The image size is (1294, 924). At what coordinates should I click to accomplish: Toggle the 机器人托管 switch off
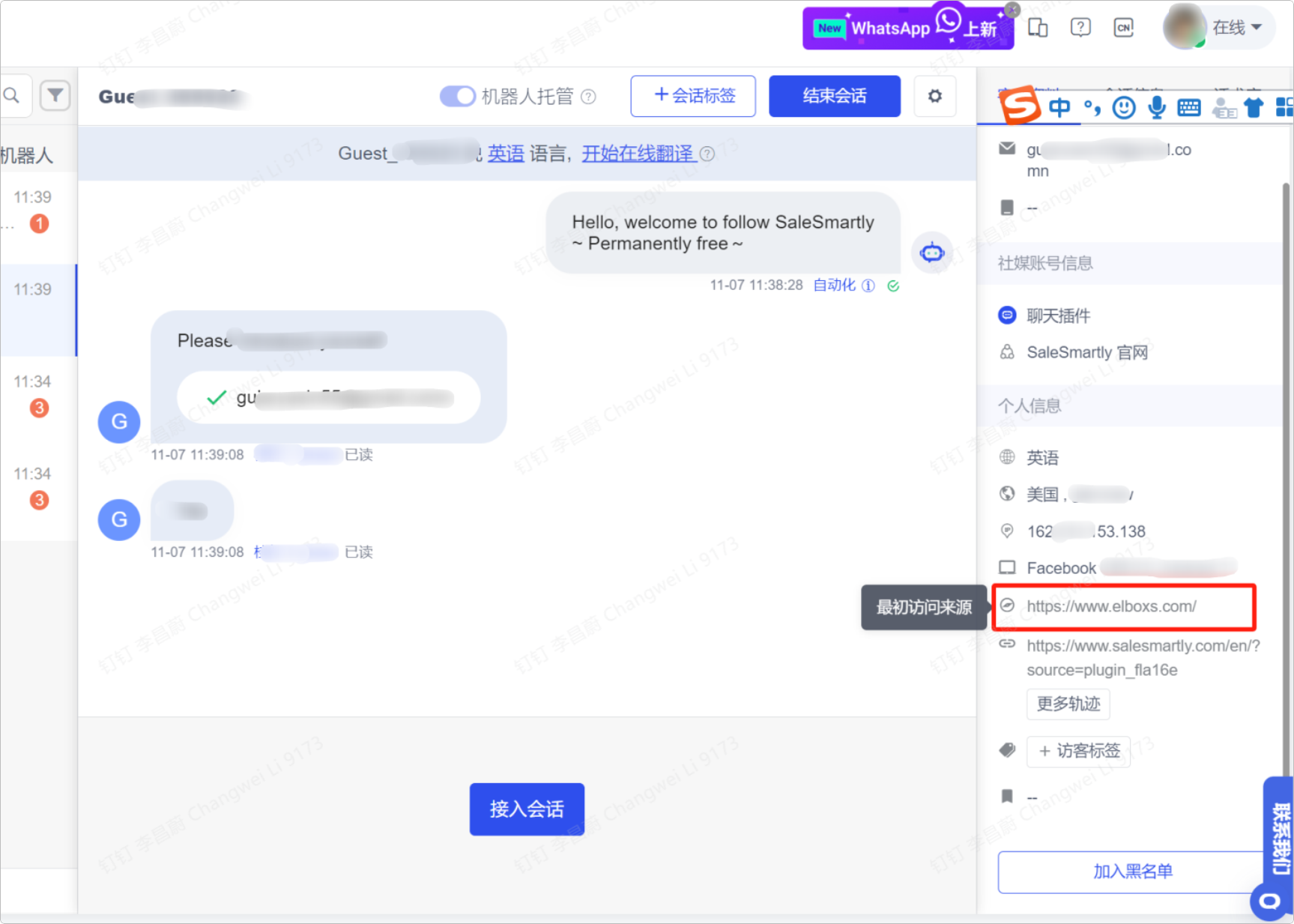[x=457, y=96]
